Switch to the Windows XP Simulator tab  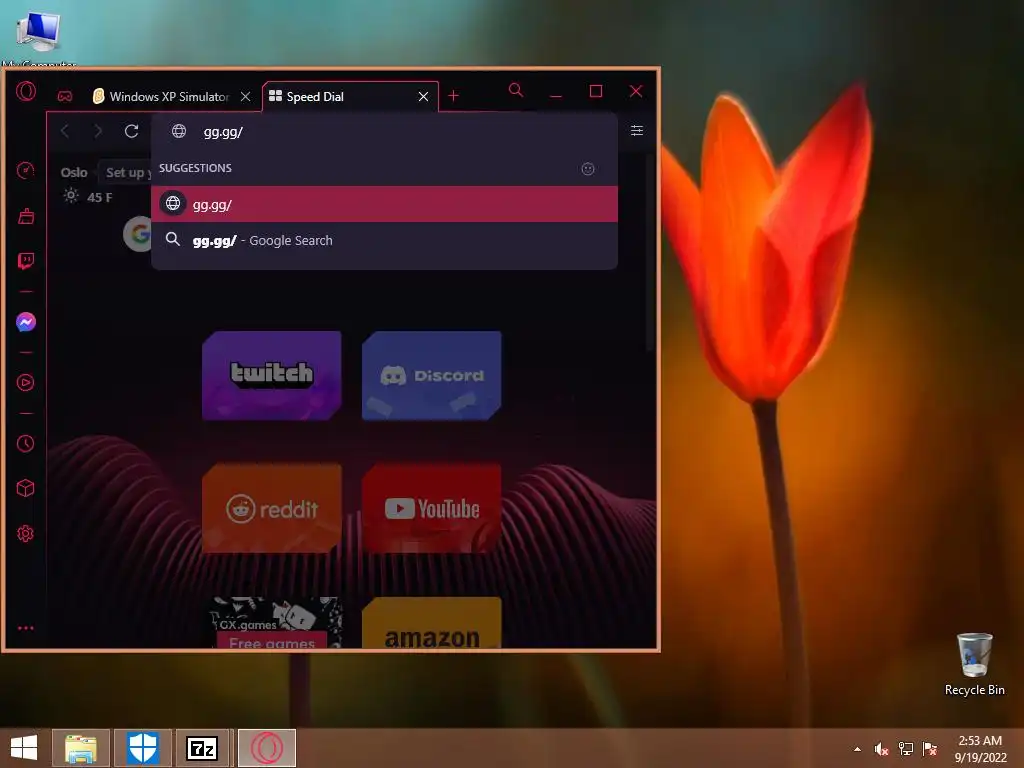[168, 97]
